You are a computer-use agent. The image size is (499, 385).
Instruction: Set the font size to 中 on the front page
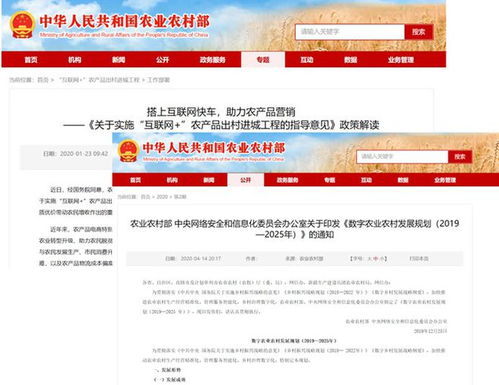pyautogui.click(x=375, y=258)
